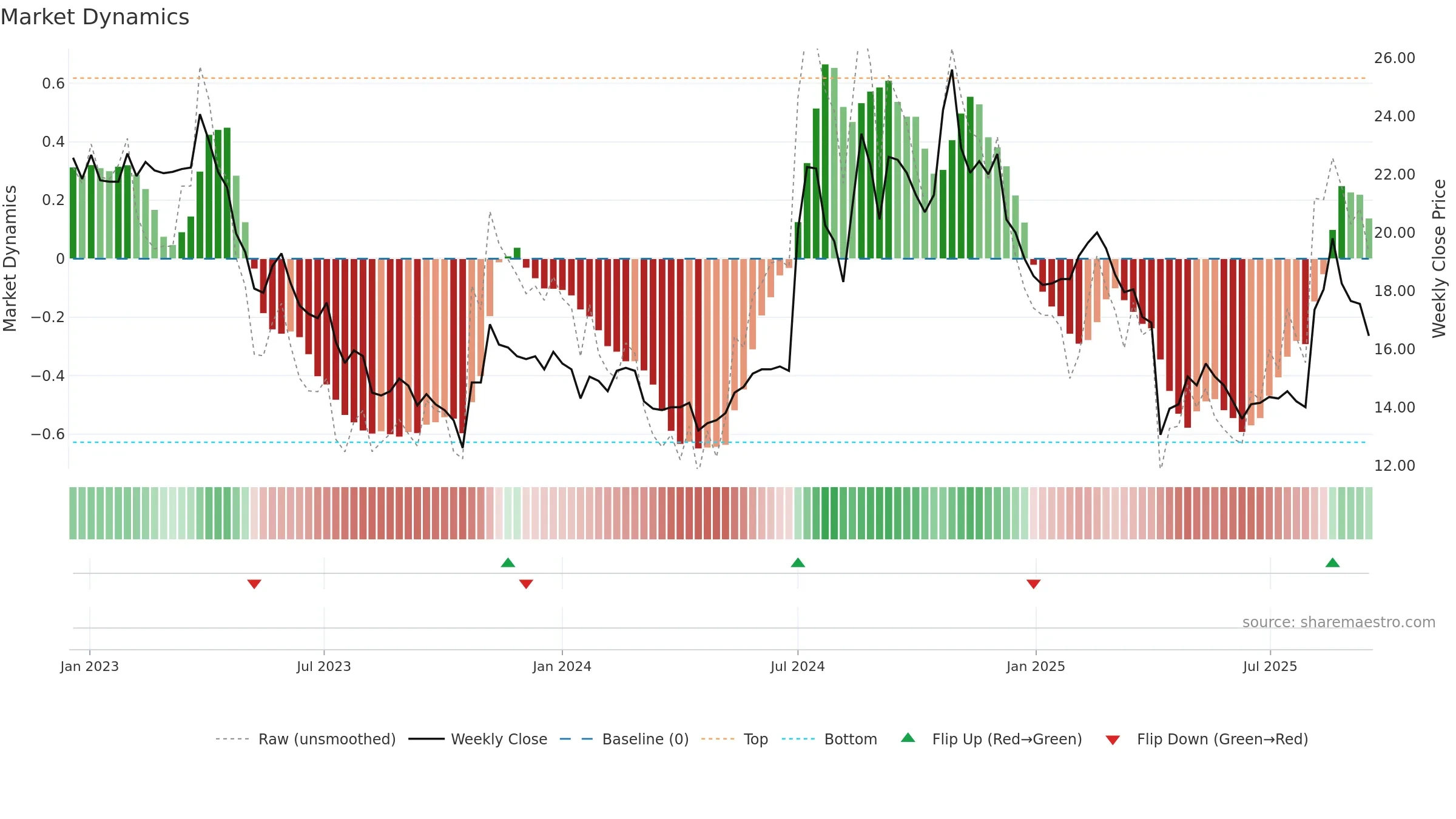Click the Jul 2024 axis label
The width and height of the screenshot is (1456, 819).
[798, 666]
